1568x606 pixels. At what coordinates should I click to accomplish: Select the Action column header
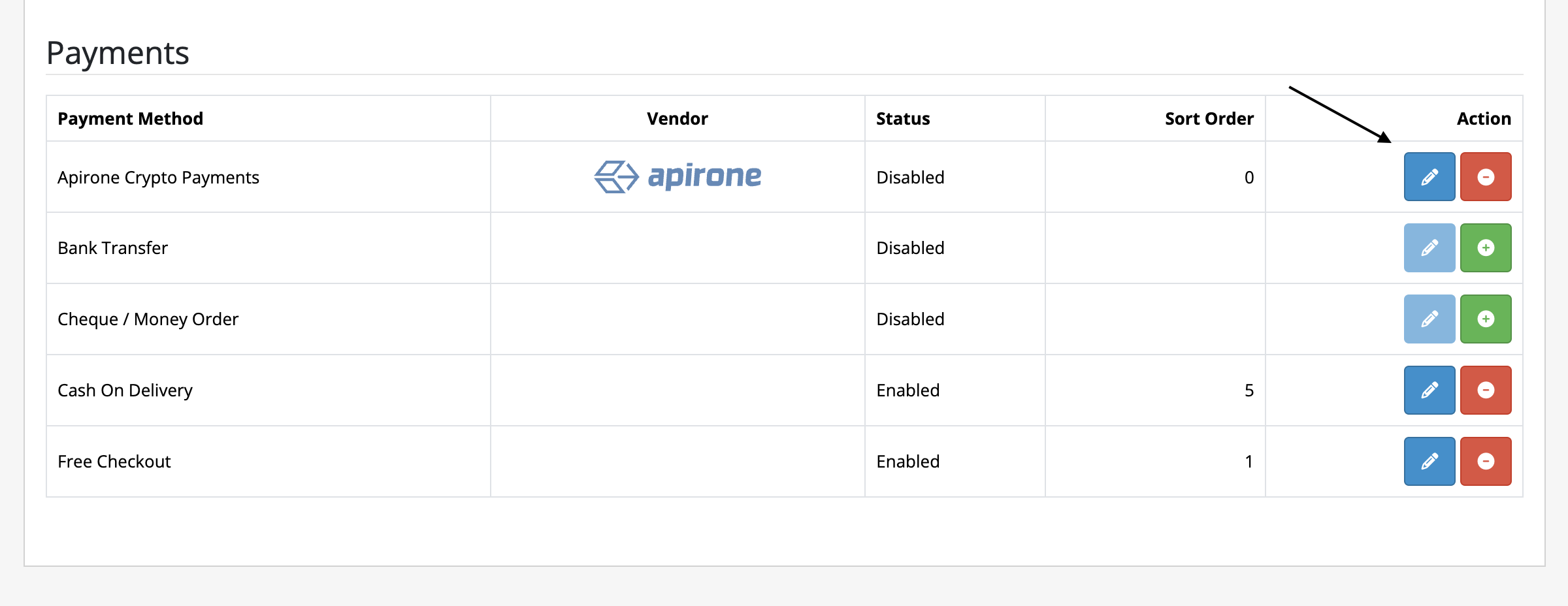pyautogui.click(x=1484, y=119)
